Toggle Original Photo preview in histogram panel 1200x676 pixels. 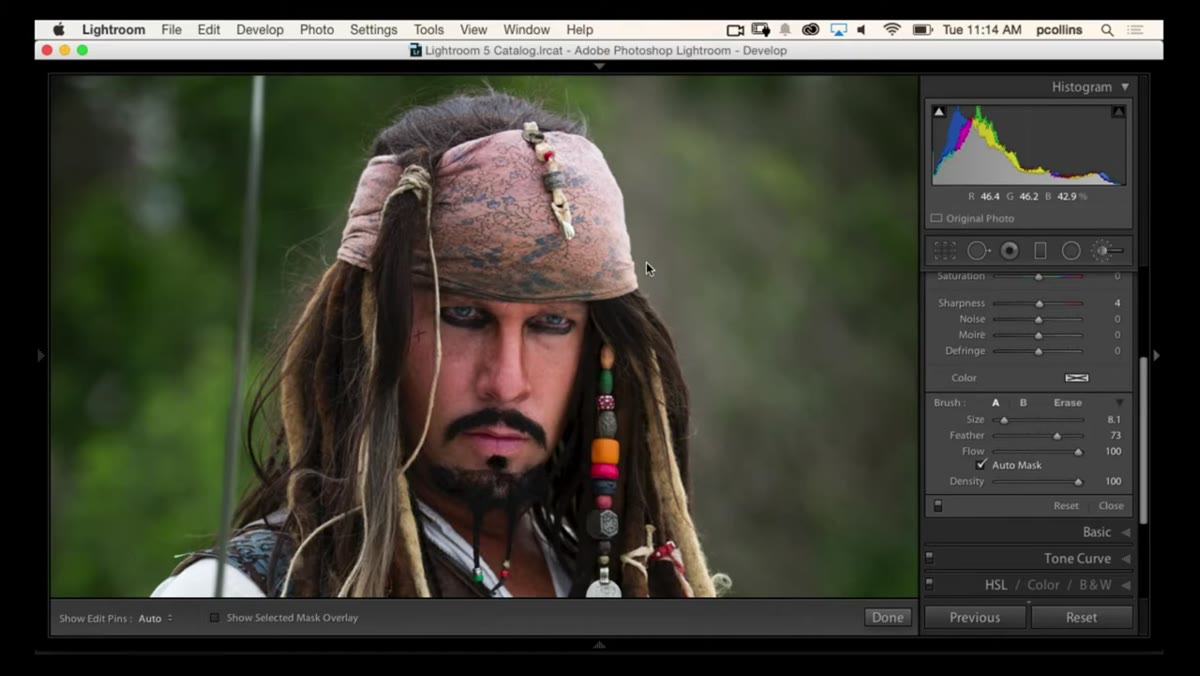tap(936, 218)
